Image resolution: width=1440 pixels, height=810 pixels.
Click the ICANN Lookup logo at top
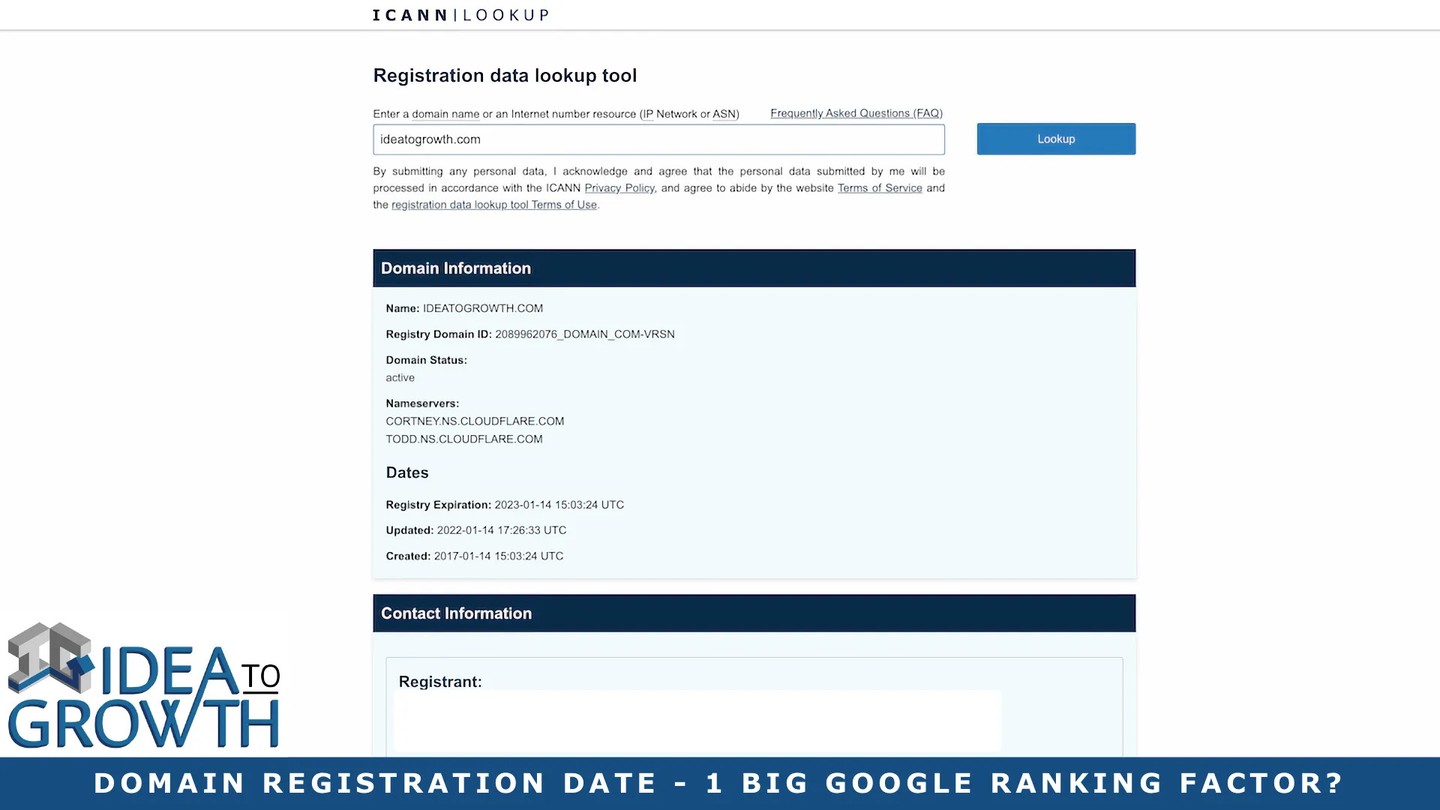click(460, 15)
